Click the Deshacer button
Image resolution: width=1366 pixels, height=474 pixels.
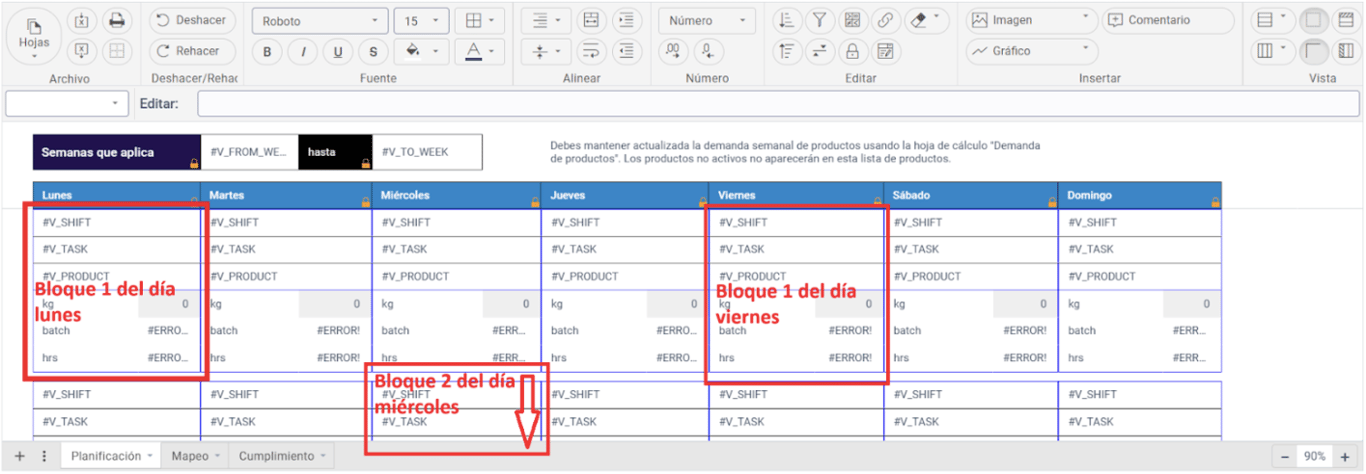click(192, 20)
